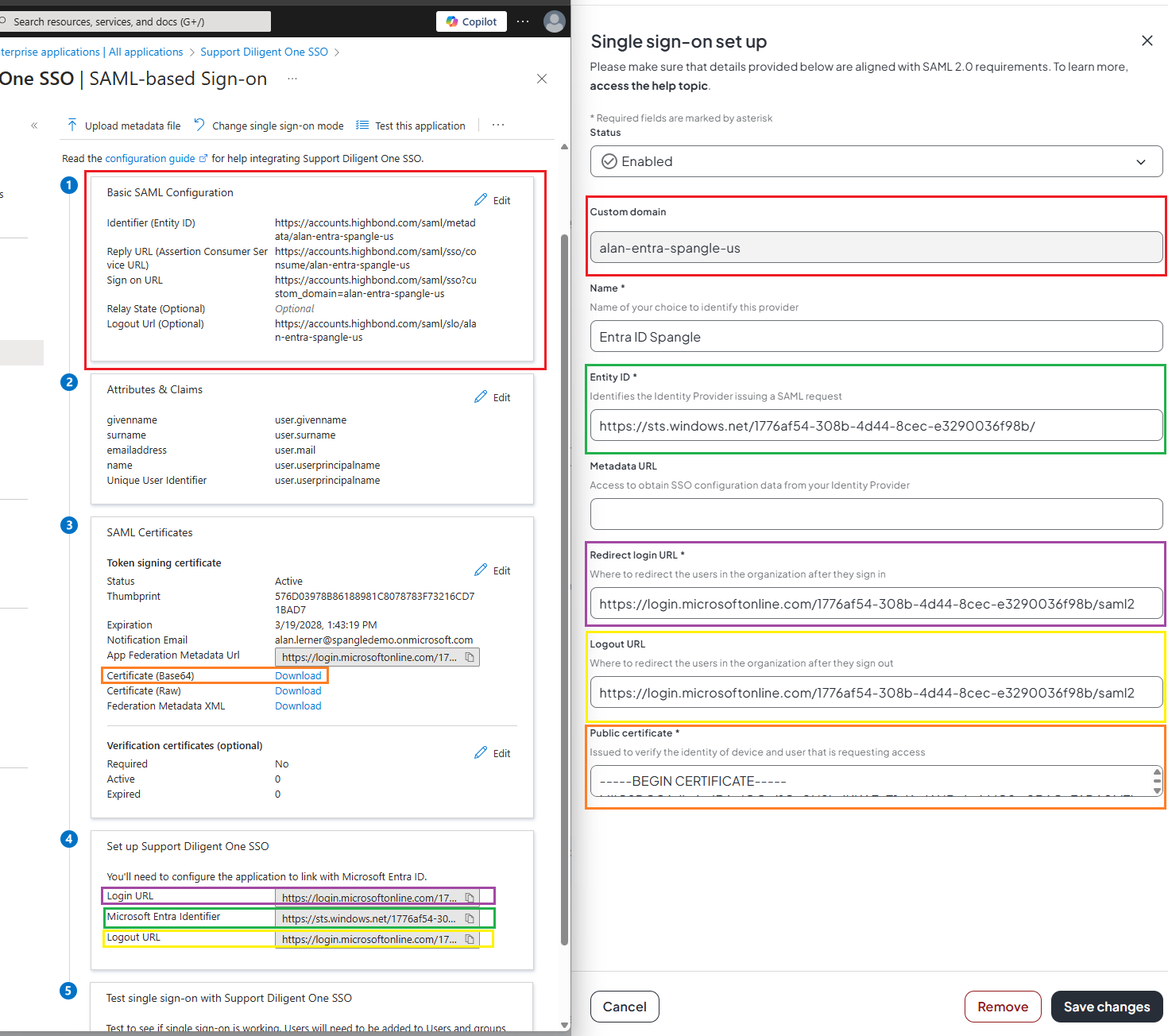Image resolution: width=1168 pixels, height=1036 pixels.
Task: Select Test this application in toolbar
Action: [411, 126]
